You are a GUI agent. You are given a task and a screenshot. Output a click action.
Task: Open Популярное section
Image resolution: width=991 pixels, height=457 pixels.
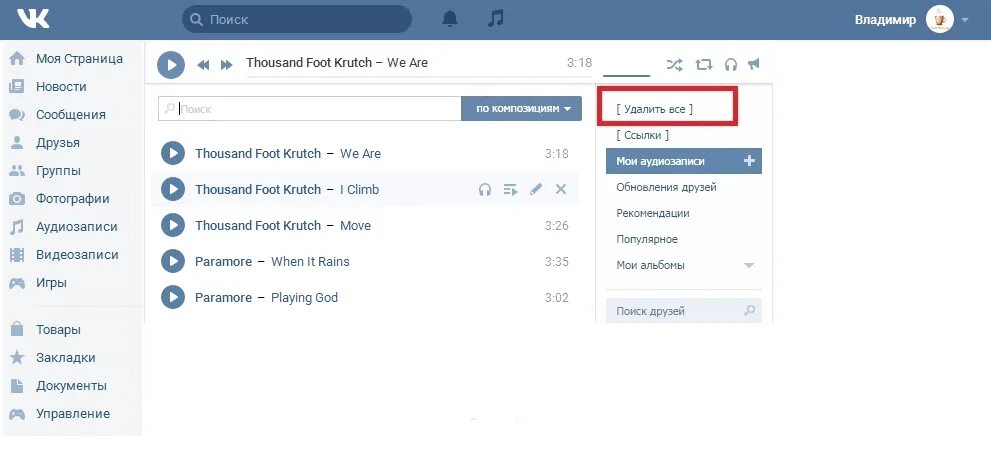(x=647, y=240)
